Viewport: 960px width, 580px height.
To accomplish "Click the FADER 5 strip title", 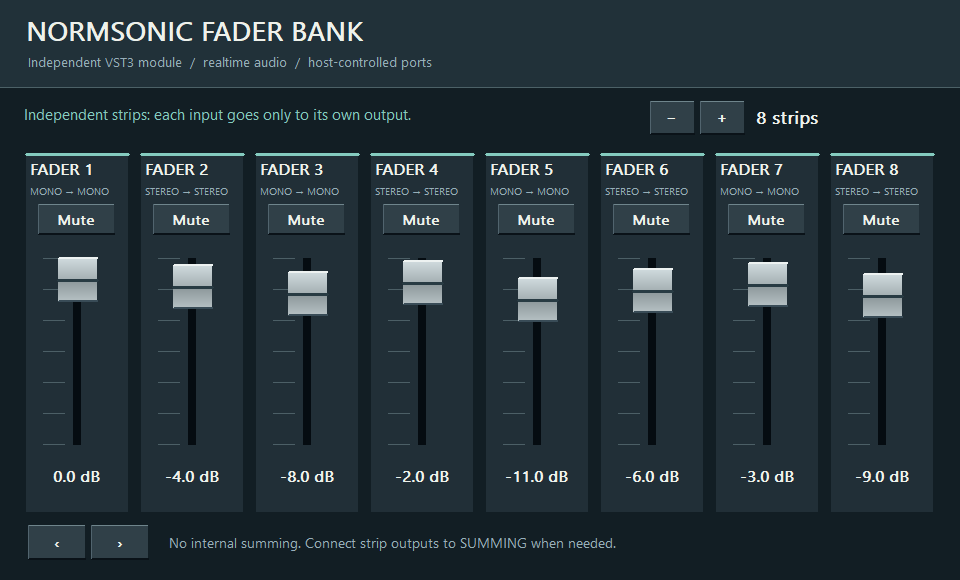I will pyautogui.click(x=522, y=170).
